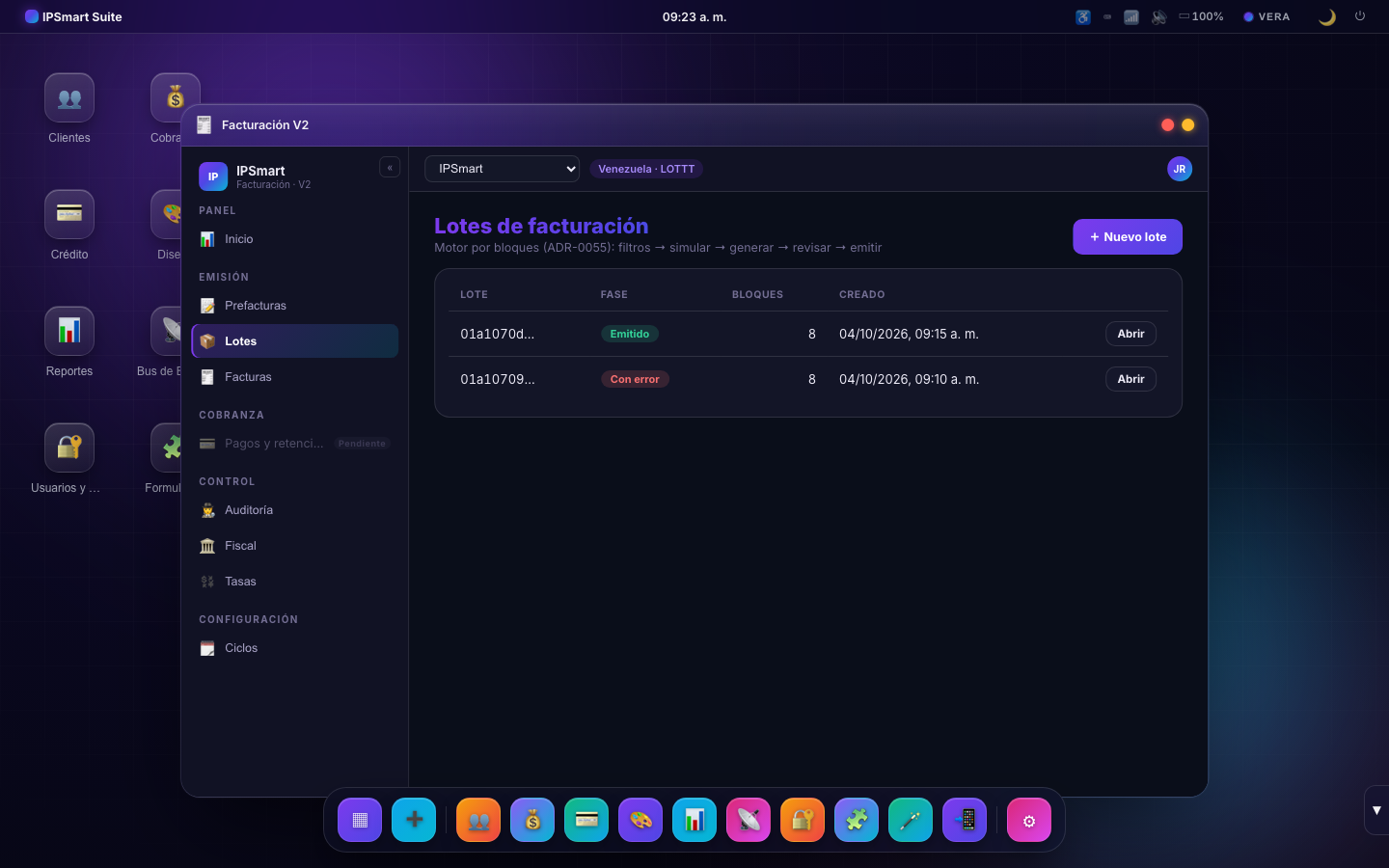The image size is (1389, 868).
Task: Select Facturas in the sidebar
Action: click(x=295, y=377)
